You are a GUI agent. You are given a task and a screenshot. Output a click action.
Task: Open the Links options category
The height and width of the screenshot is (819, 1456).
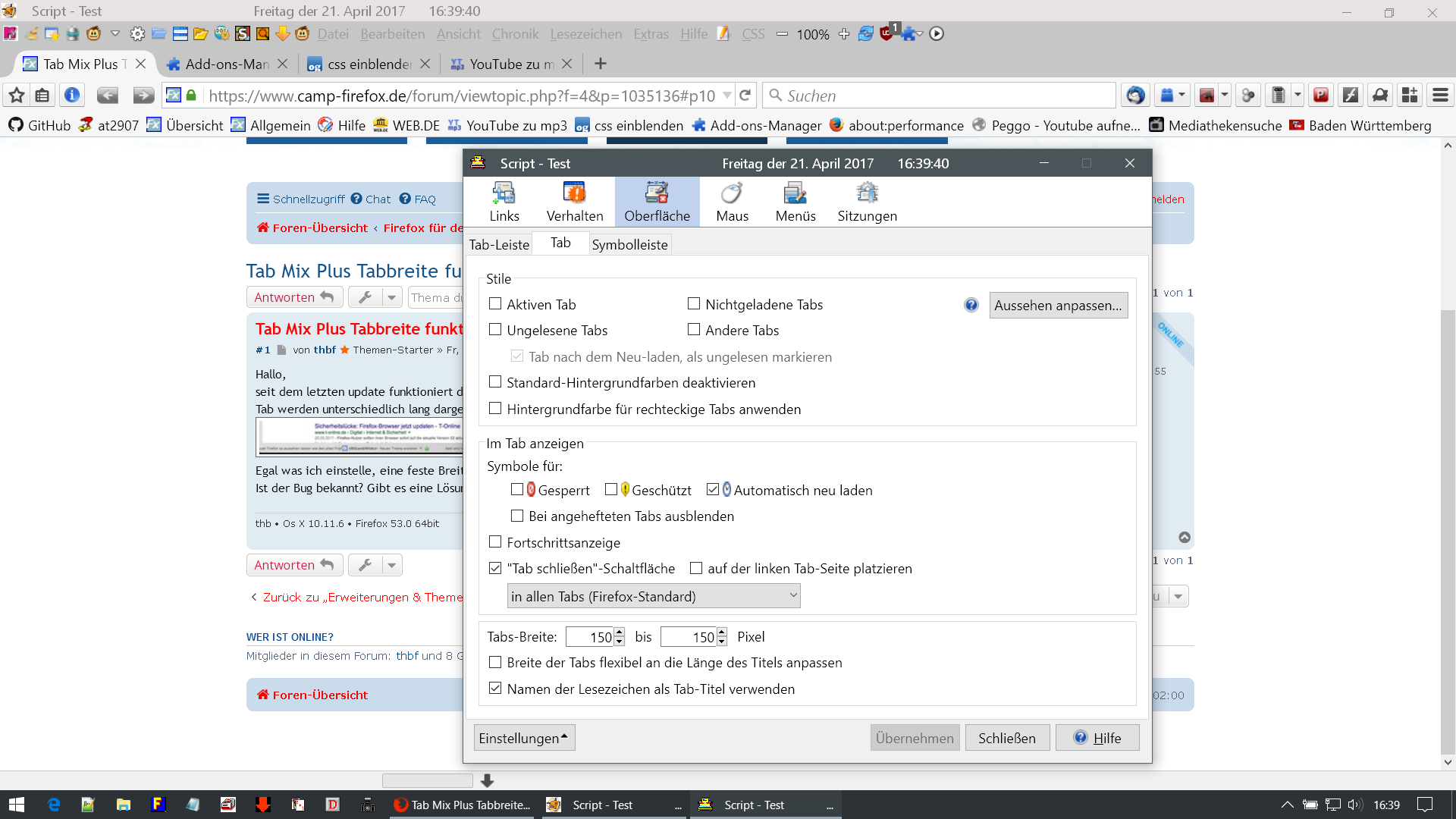click(x=504, y=202)
